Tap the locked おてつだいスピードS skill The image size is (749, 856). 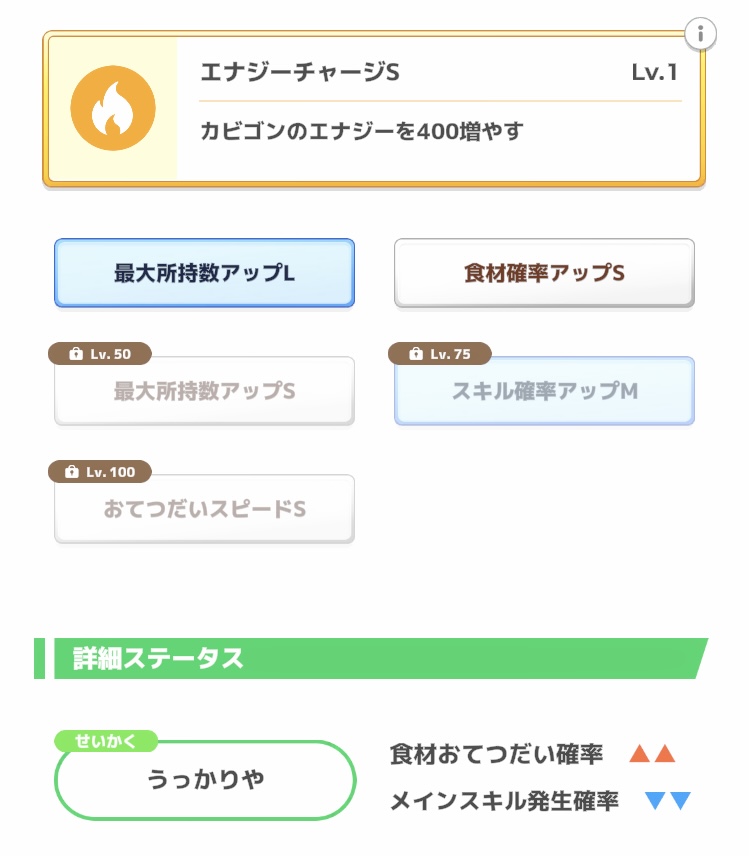click(x=204, y=510)
